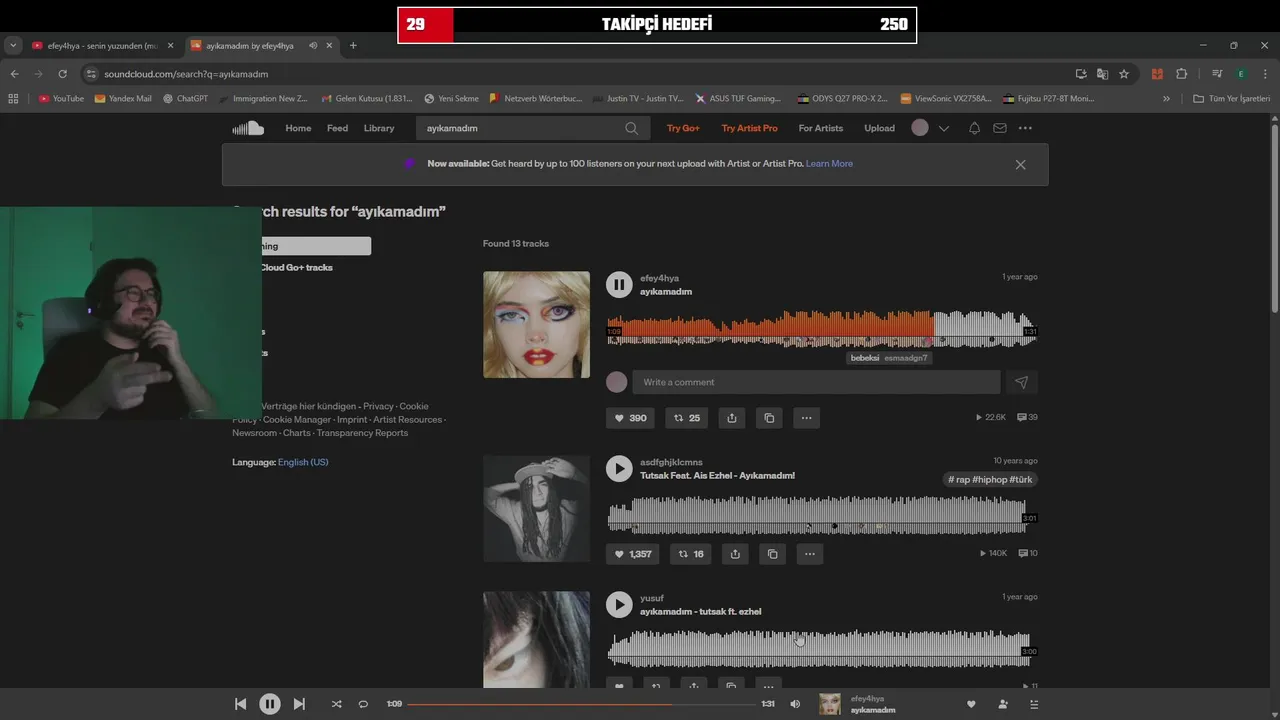Open the notifications bell
Image resolution: width=1280 pixels, height=720 pixels.
[x=974, y=128]
